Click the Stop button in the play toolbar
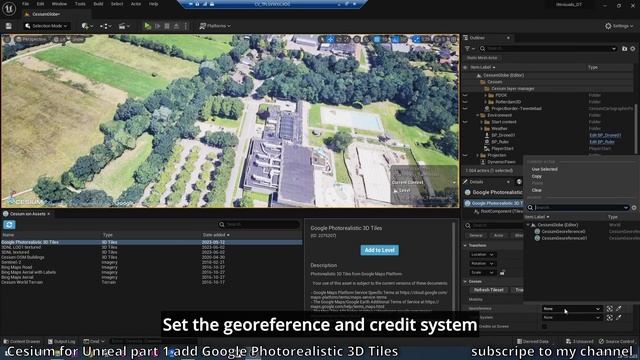Screen dimensions: 640x360 [x=167, y=26]
